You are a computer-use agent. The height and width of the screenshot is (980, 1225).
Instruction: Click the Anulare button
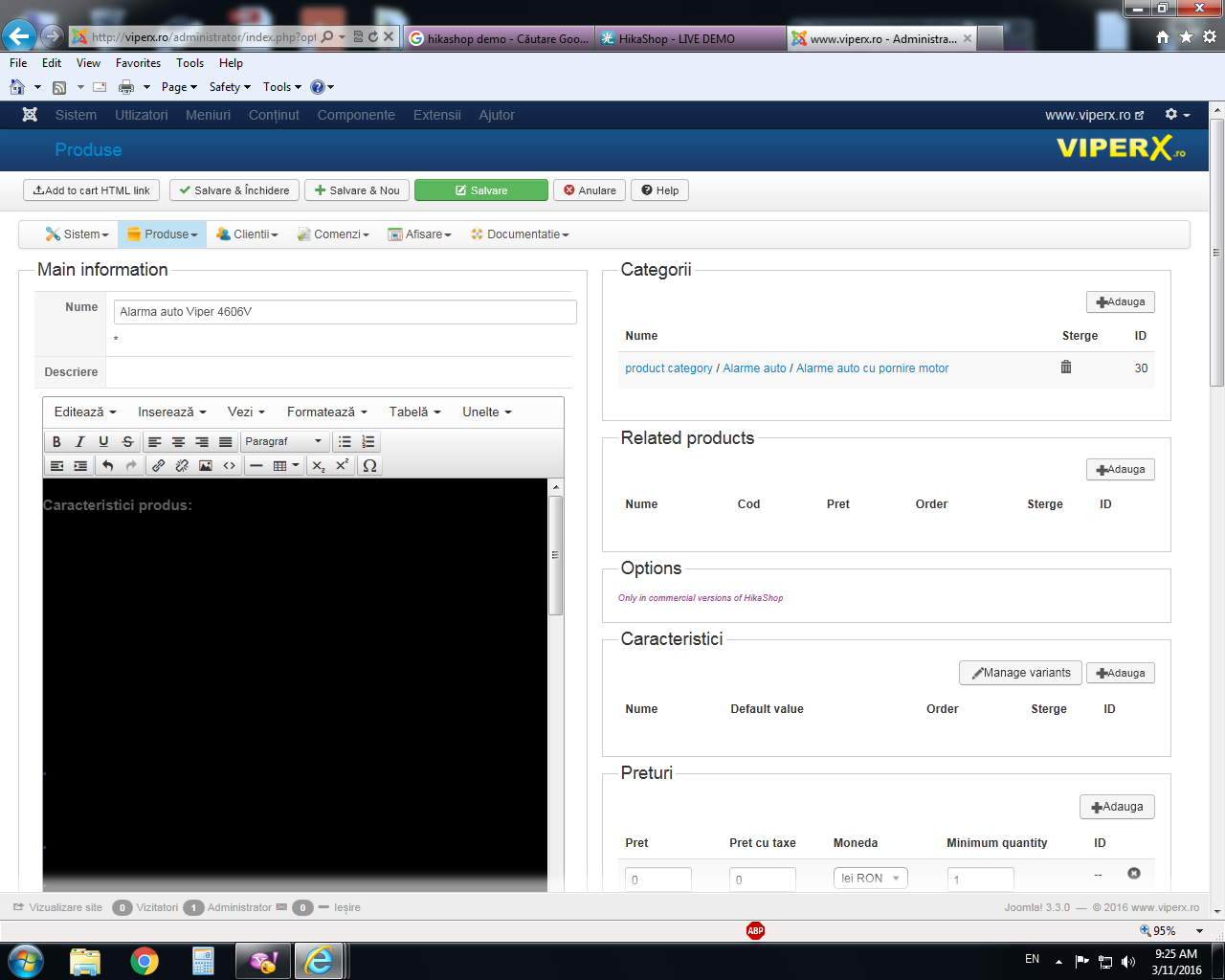[590, 190]
